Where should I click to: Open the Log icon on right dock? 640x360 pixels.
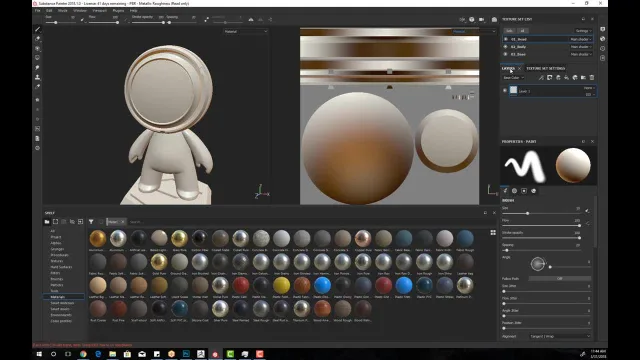(602, 58)
